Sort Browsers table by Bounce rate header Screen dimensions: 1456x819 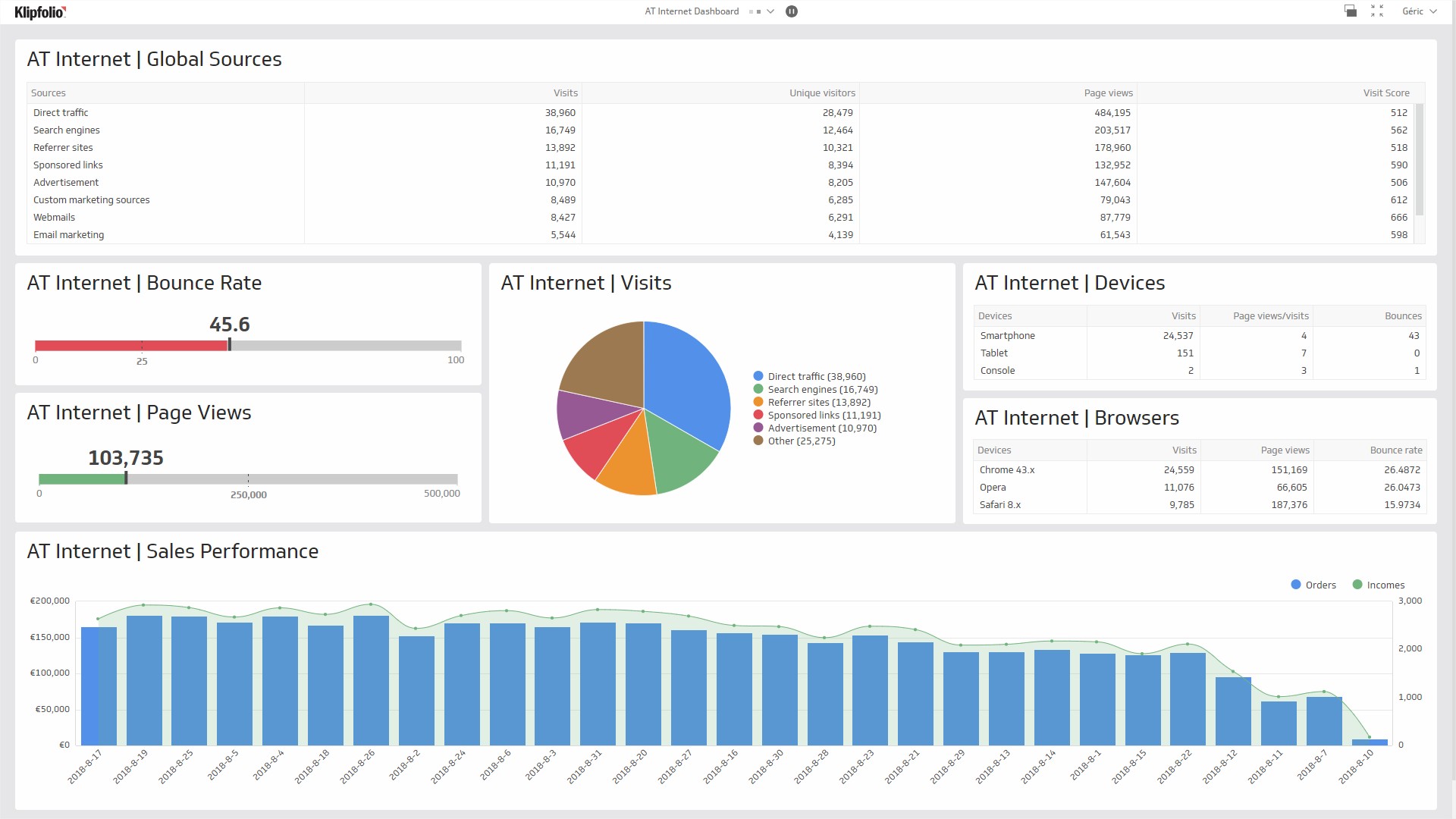[x=1369, y=450]
